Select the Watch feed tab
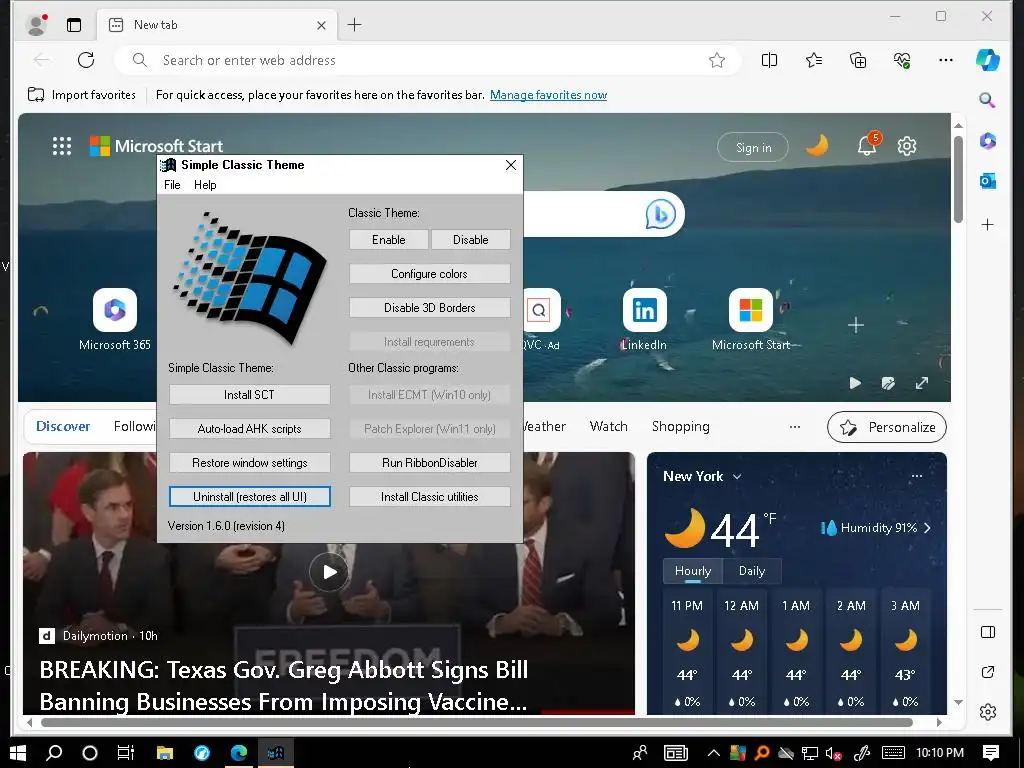Screen dimensions: 1024x768 tap(608, 426)
